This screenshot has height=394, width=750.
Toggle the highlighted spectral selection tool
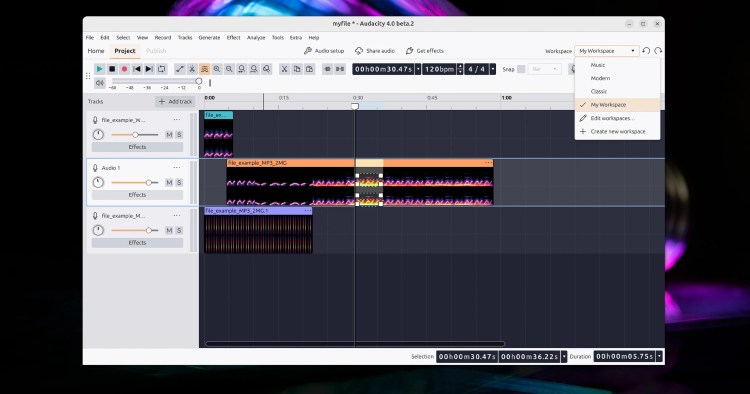click(204, 69)
